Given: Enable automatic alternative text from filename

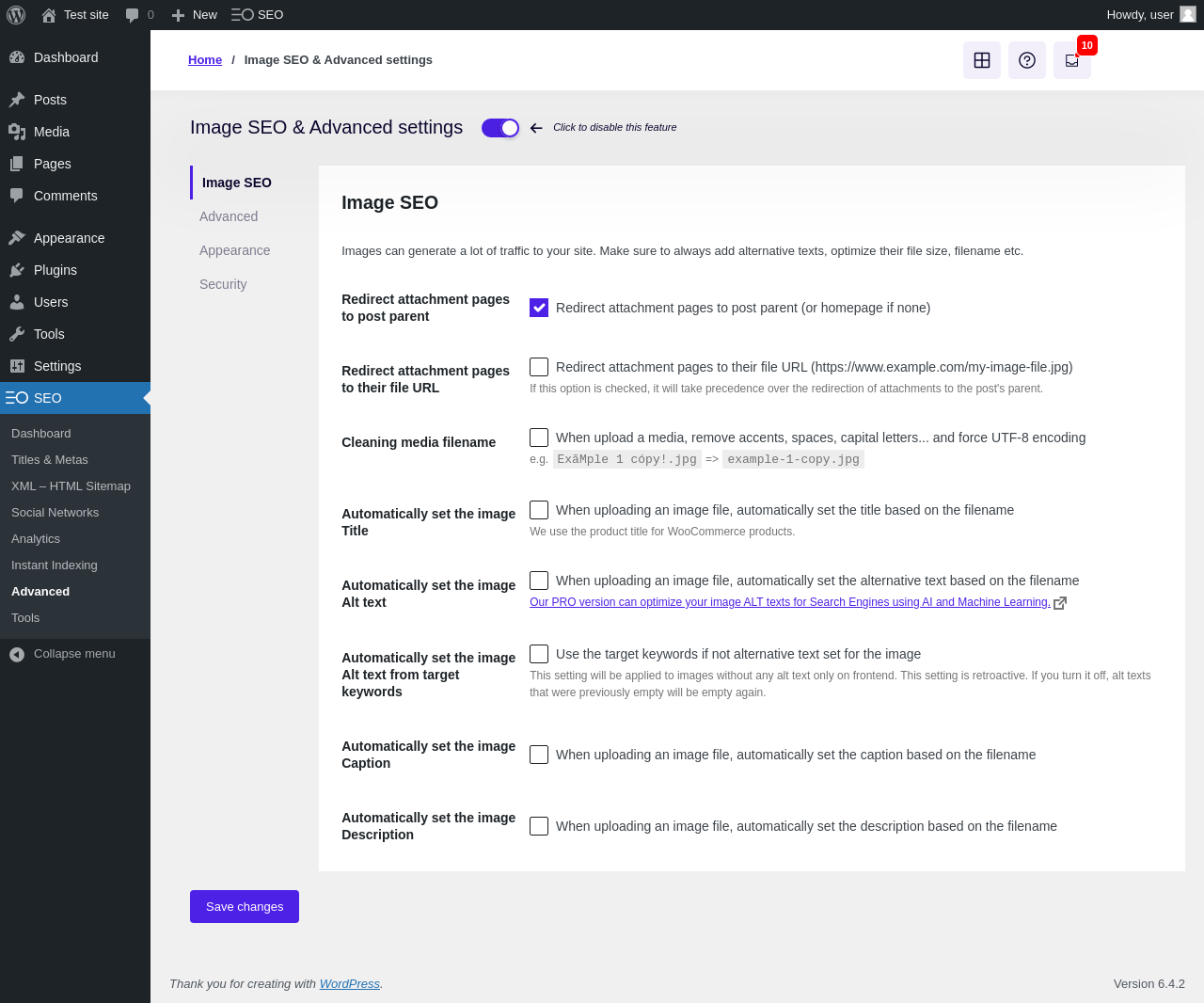Looking at the screenshot, I should [x=539, y=581].
